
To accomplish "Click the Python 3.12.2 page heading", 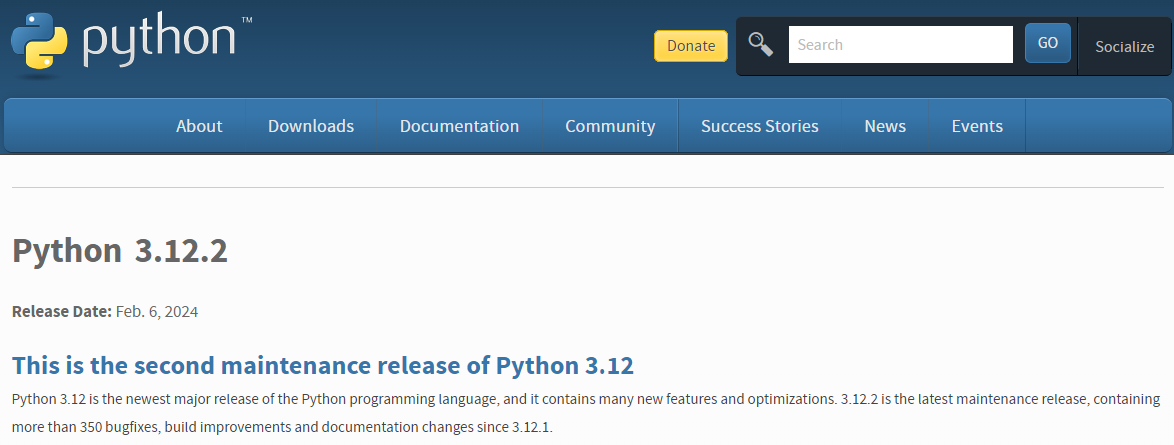I will 120,251.
